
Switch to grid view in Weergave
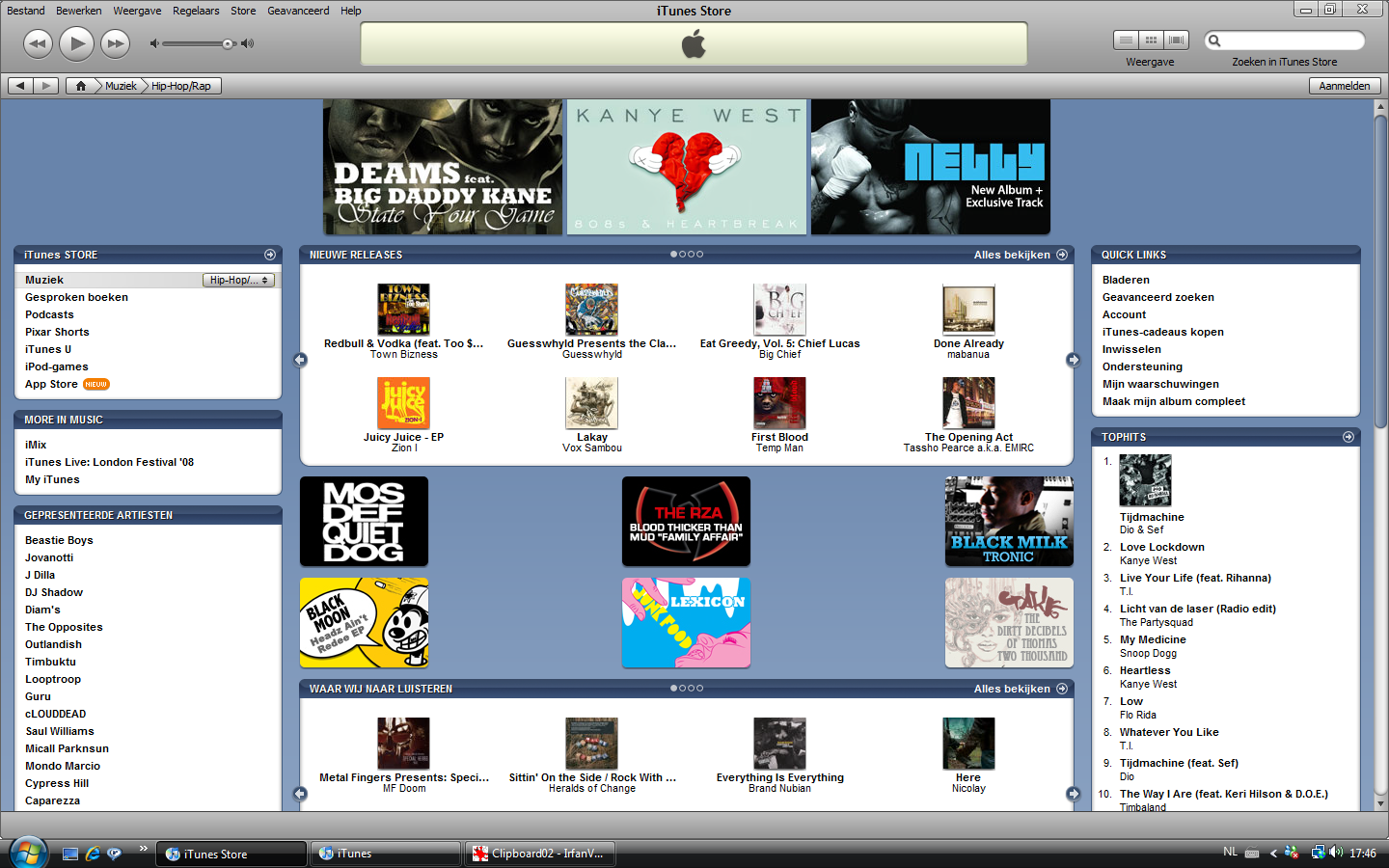click(1151, 40)
